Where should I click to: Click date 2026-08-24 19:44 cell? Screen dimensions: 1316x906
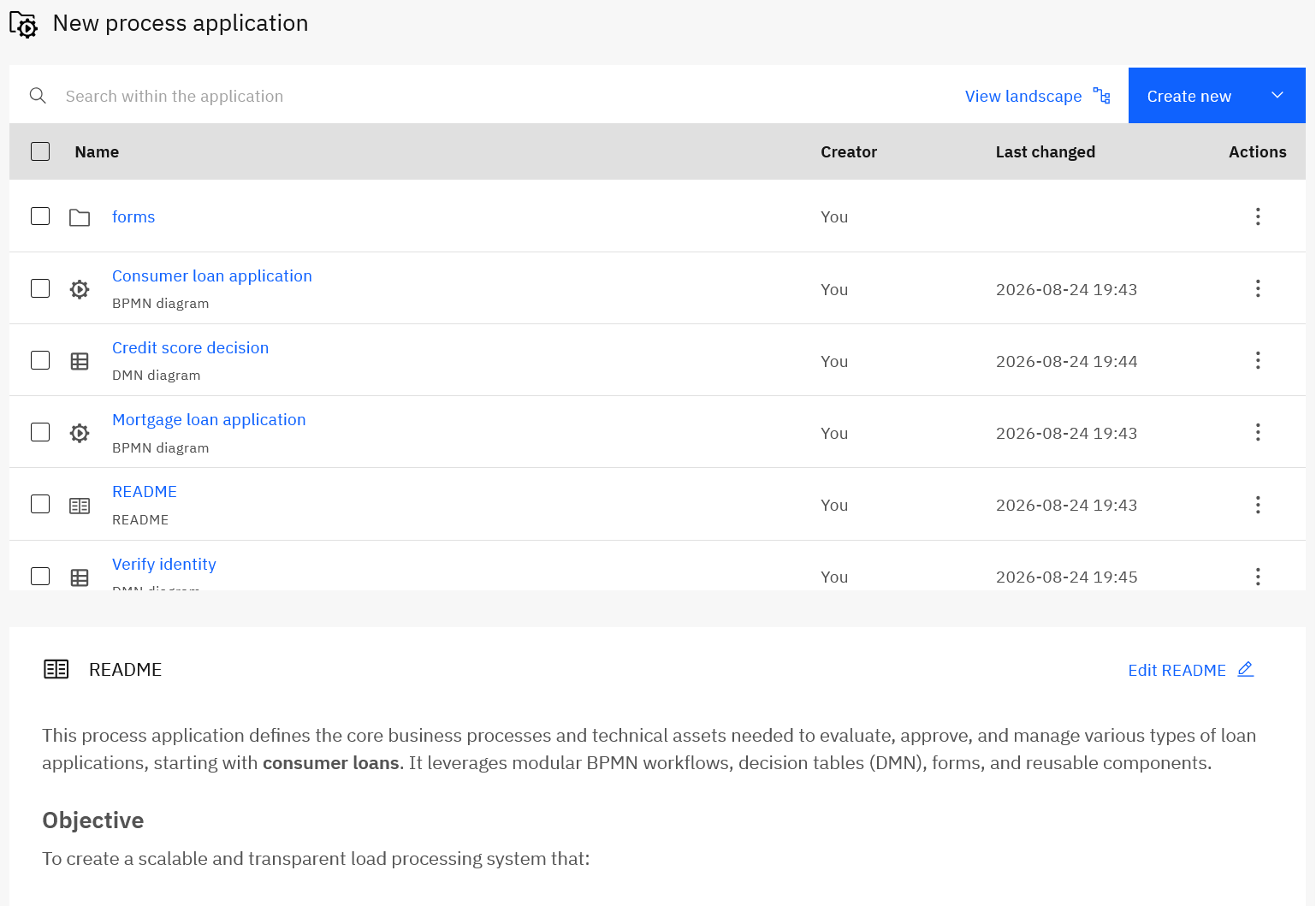(1066, 361)
